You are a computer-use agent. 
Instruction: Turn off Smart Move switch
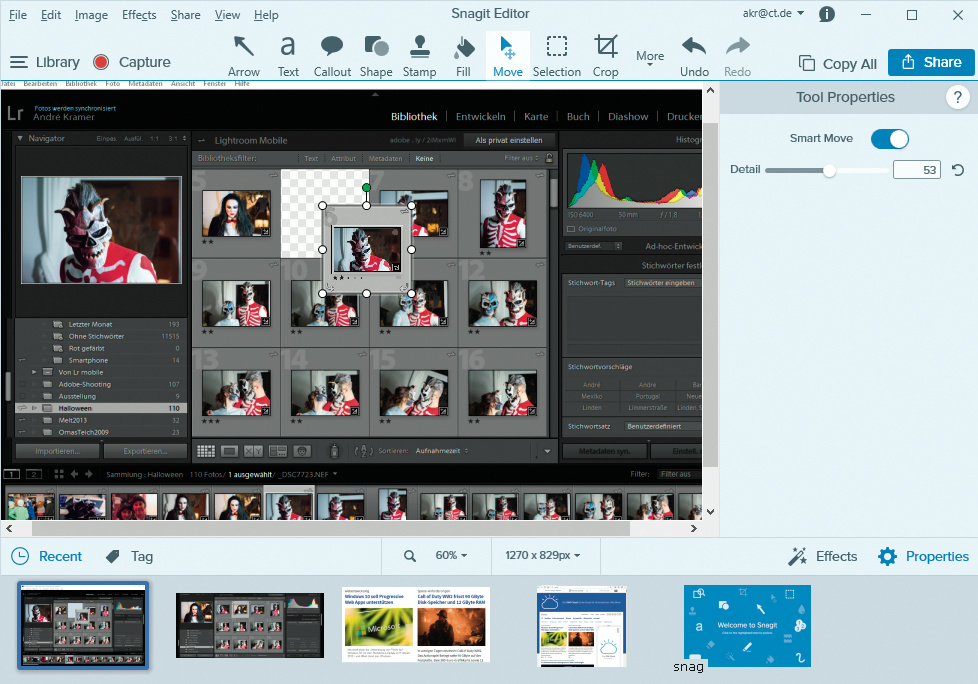(x=889, y=139)
